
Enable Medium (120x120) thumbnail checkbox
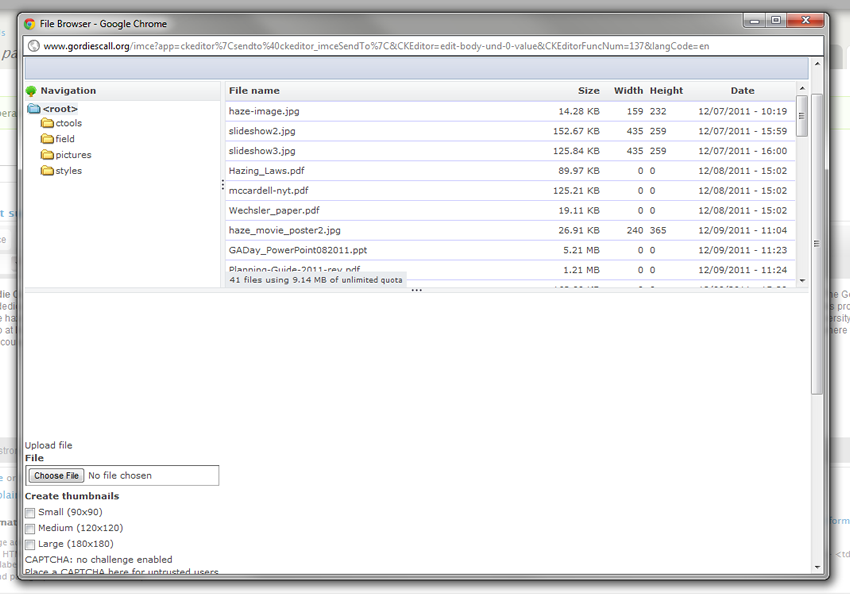click(x=30, y=529)
